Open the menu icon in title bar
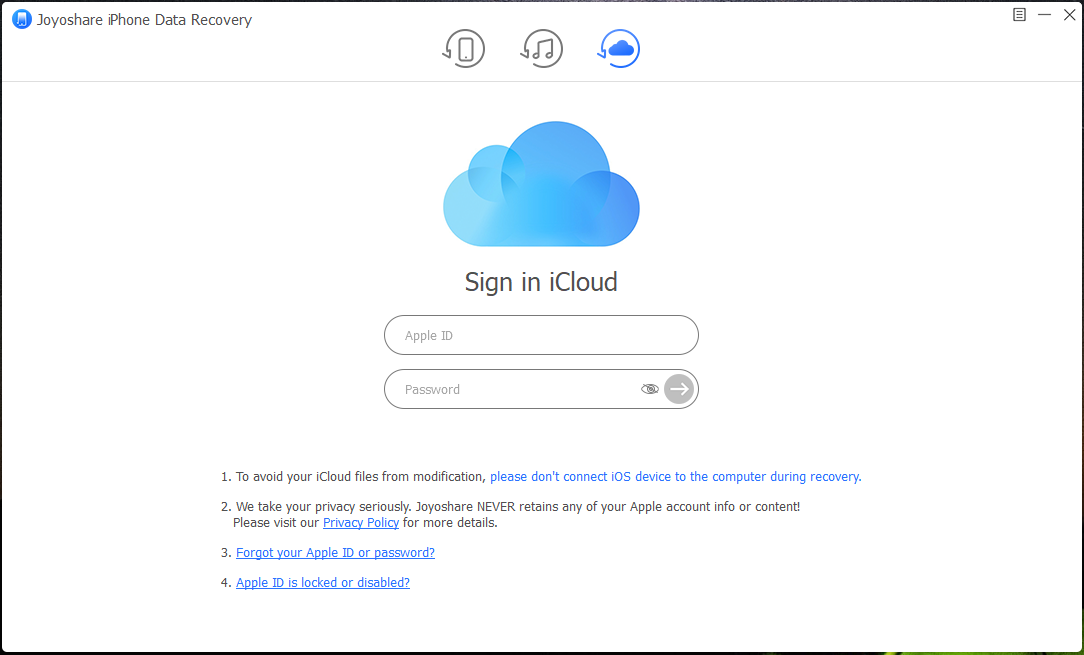Image resolution: width=1084 pixels, height=655 pixels. click(1019, 15)
